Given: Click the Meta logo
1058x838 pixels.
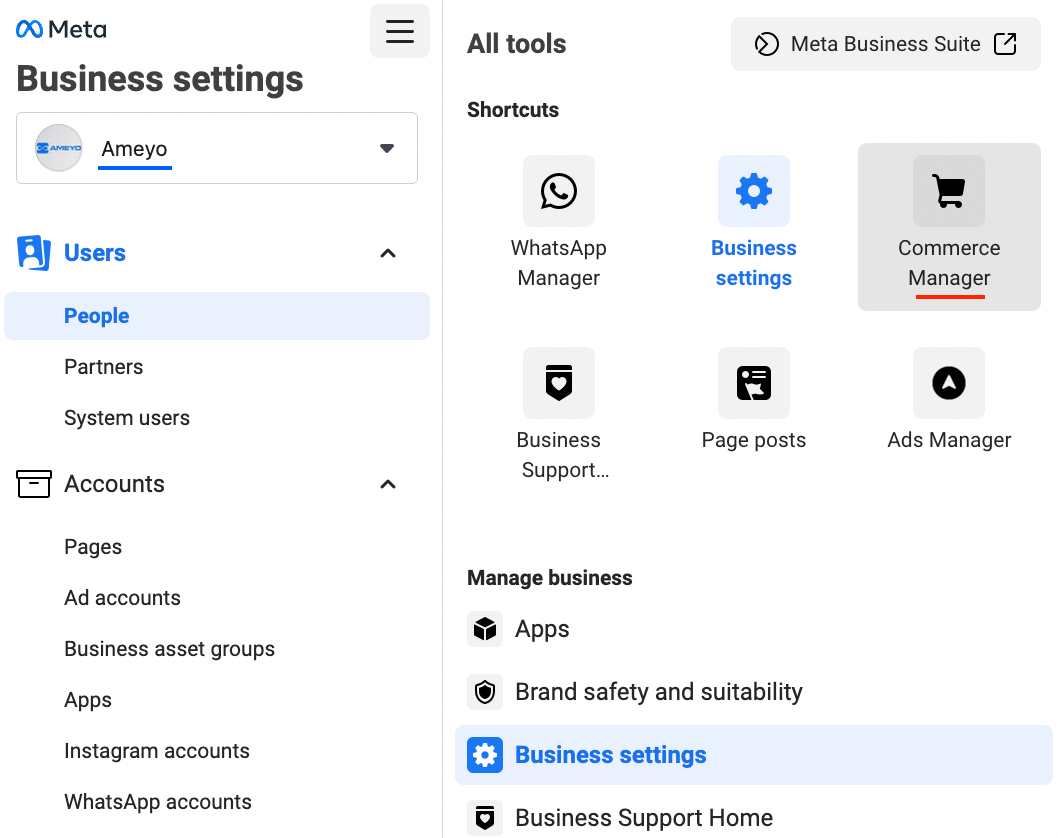Looking at the screenshot, I should [61, 29].
